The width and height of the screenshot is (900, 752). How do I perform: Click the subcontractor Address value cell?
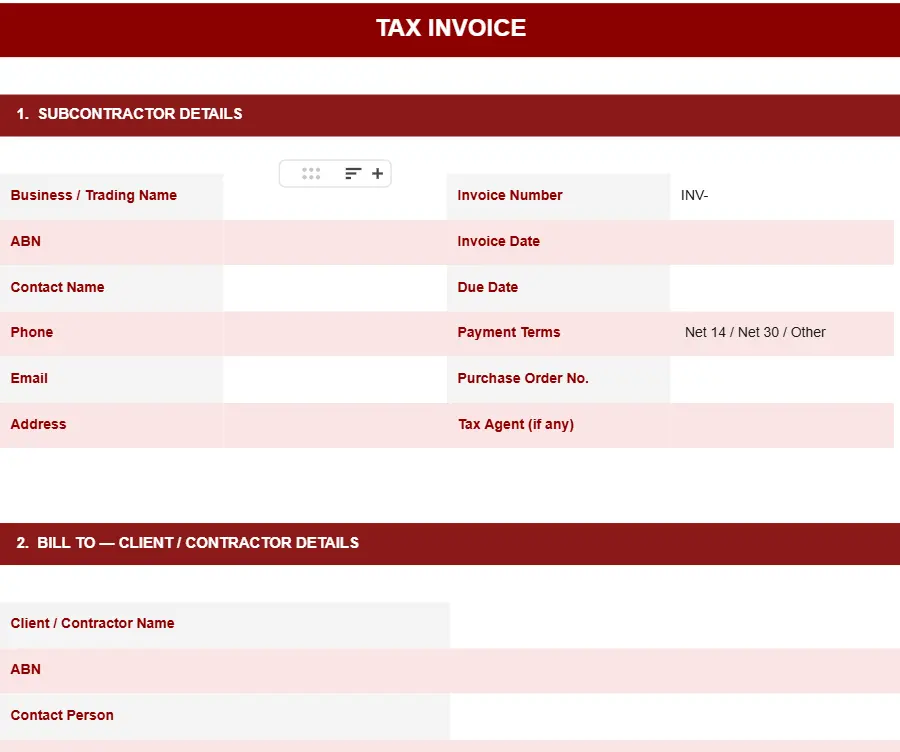point(334,425)
